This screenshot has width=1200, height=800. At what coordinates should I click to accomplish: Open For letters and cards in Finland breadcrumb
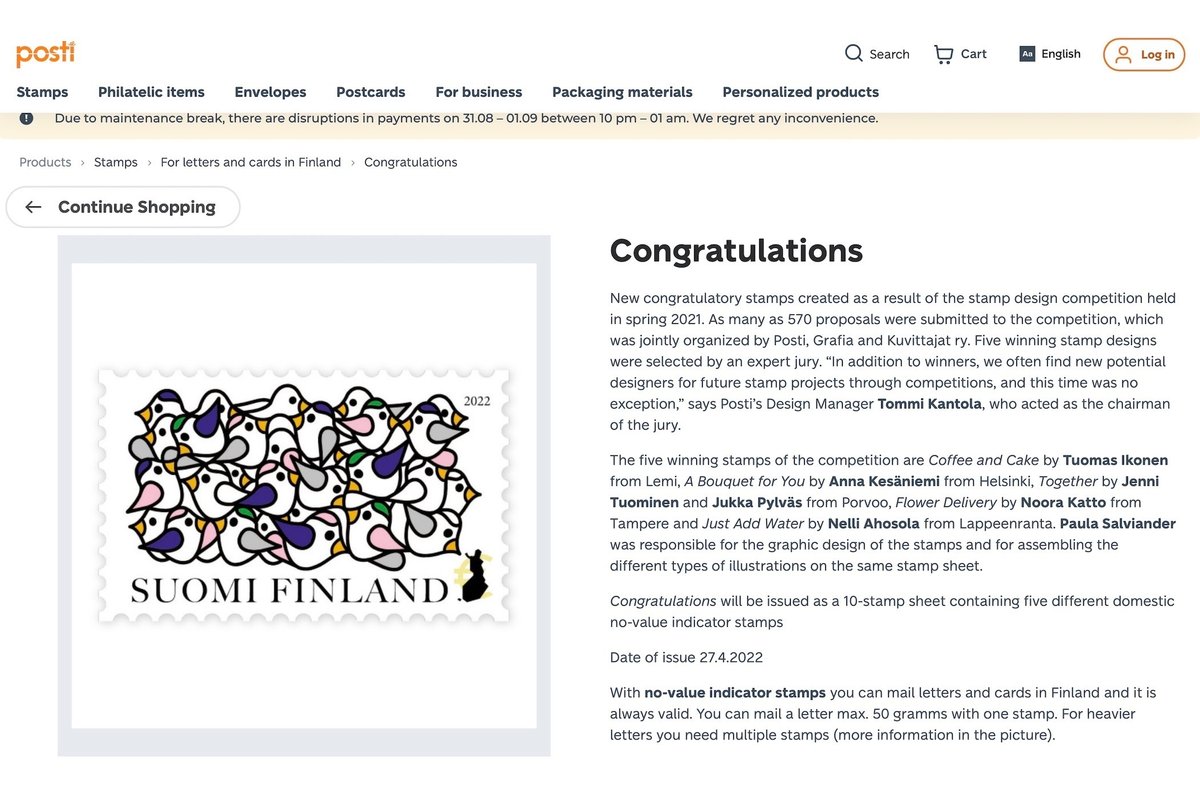[250, 162]
